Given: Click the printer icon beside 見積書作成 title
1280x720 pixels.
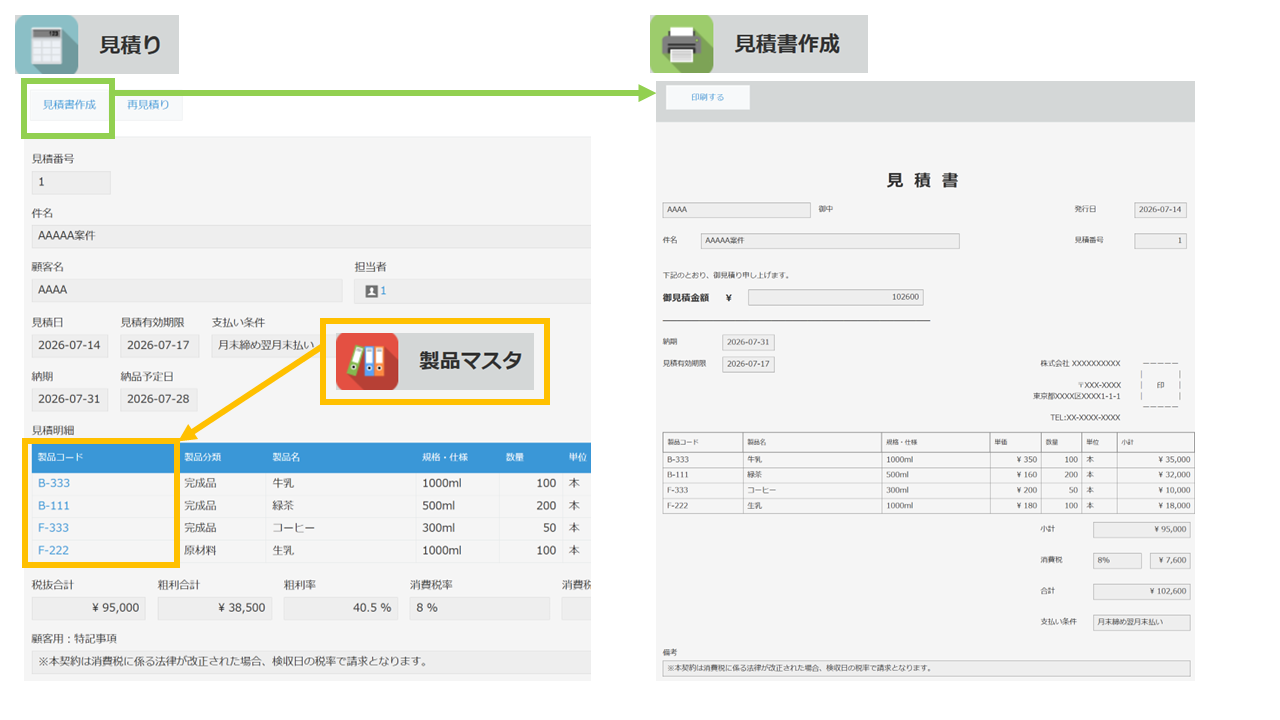Looking at the screenshot, I should coord(681,44).
